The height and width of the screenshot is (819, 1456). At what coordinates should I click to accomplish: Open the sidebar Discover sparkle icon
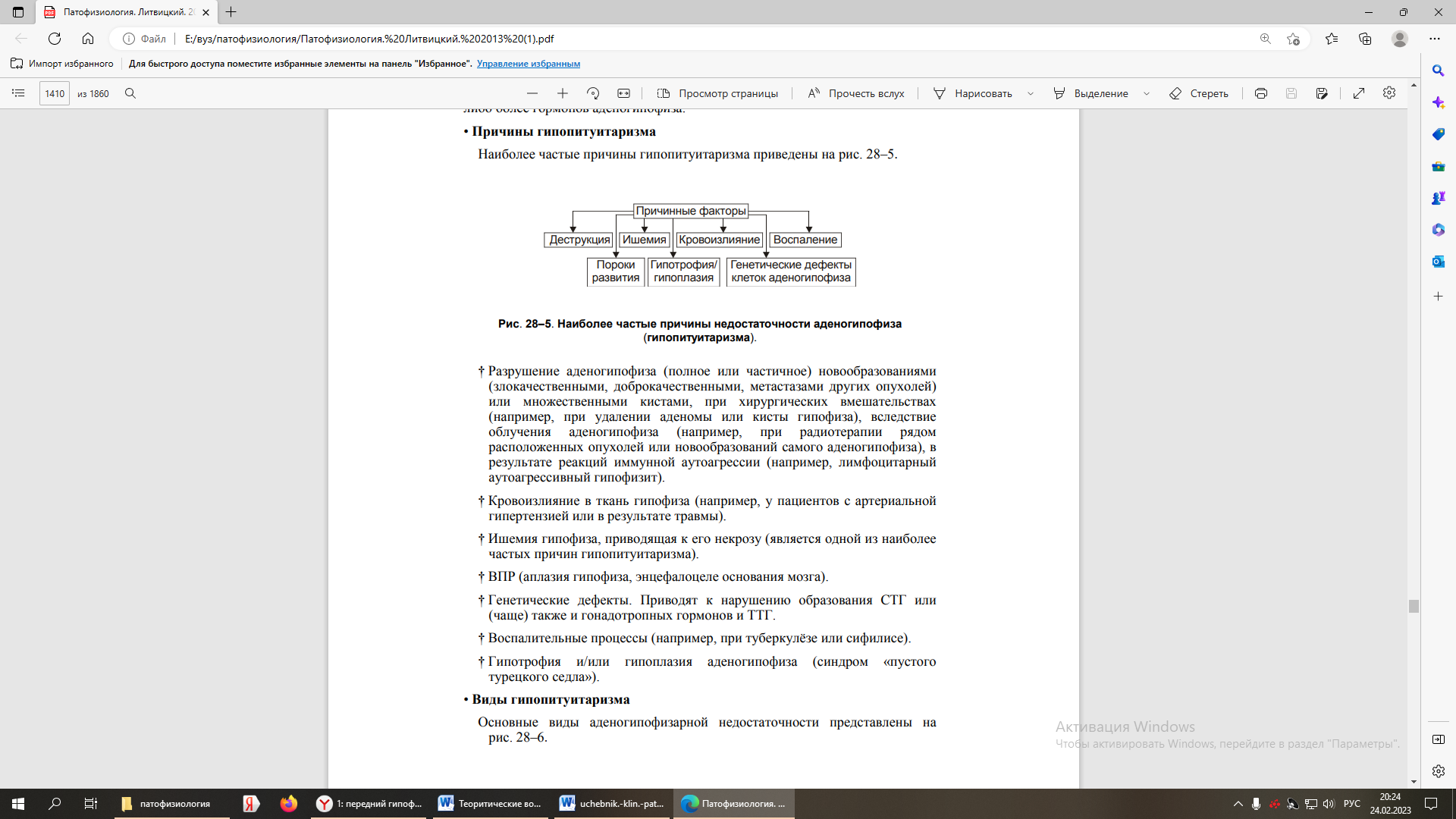click(1438, 102)
